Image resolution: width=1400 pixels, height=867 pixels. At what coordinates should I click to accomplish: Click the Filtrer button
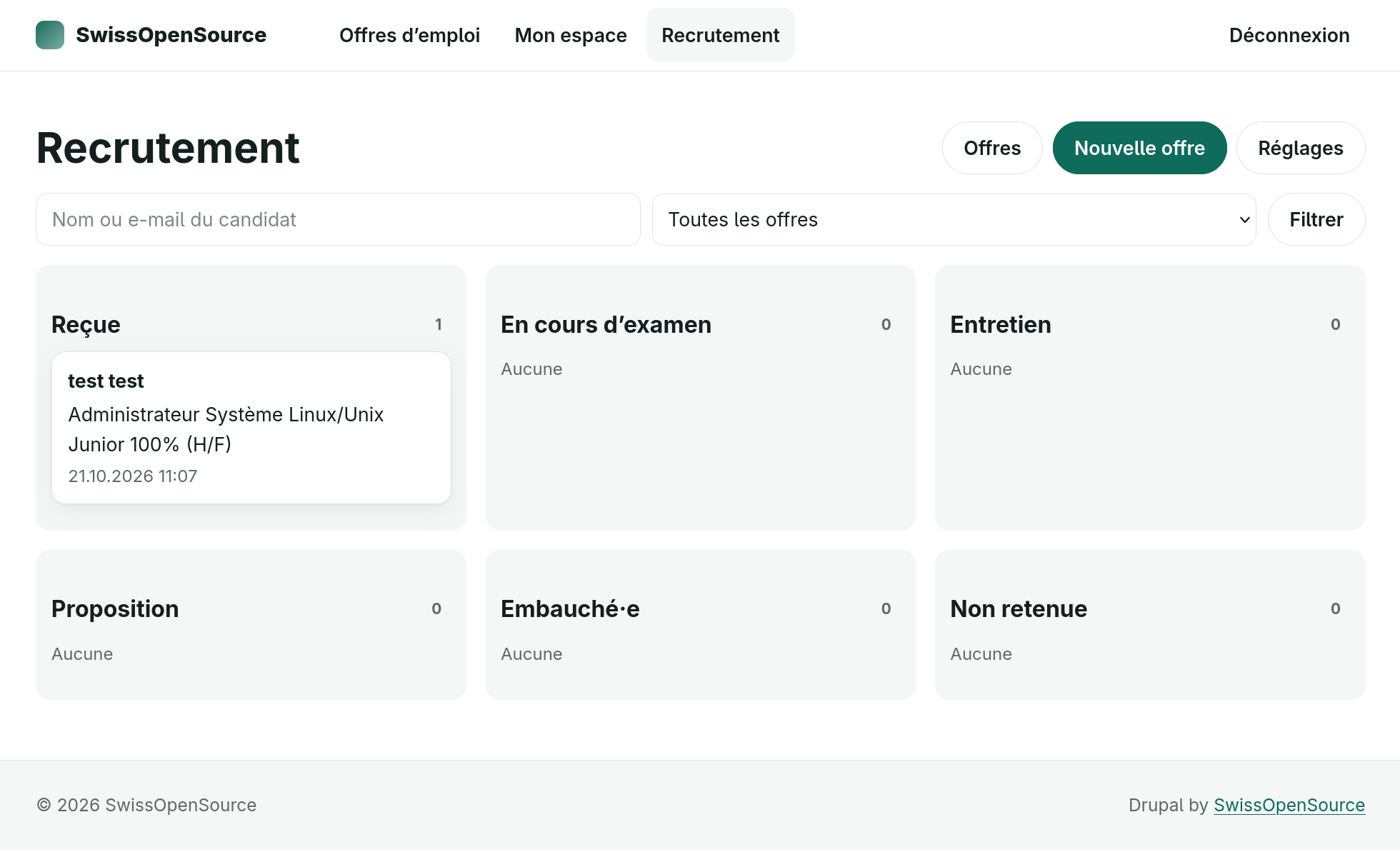pos(1316,219)
